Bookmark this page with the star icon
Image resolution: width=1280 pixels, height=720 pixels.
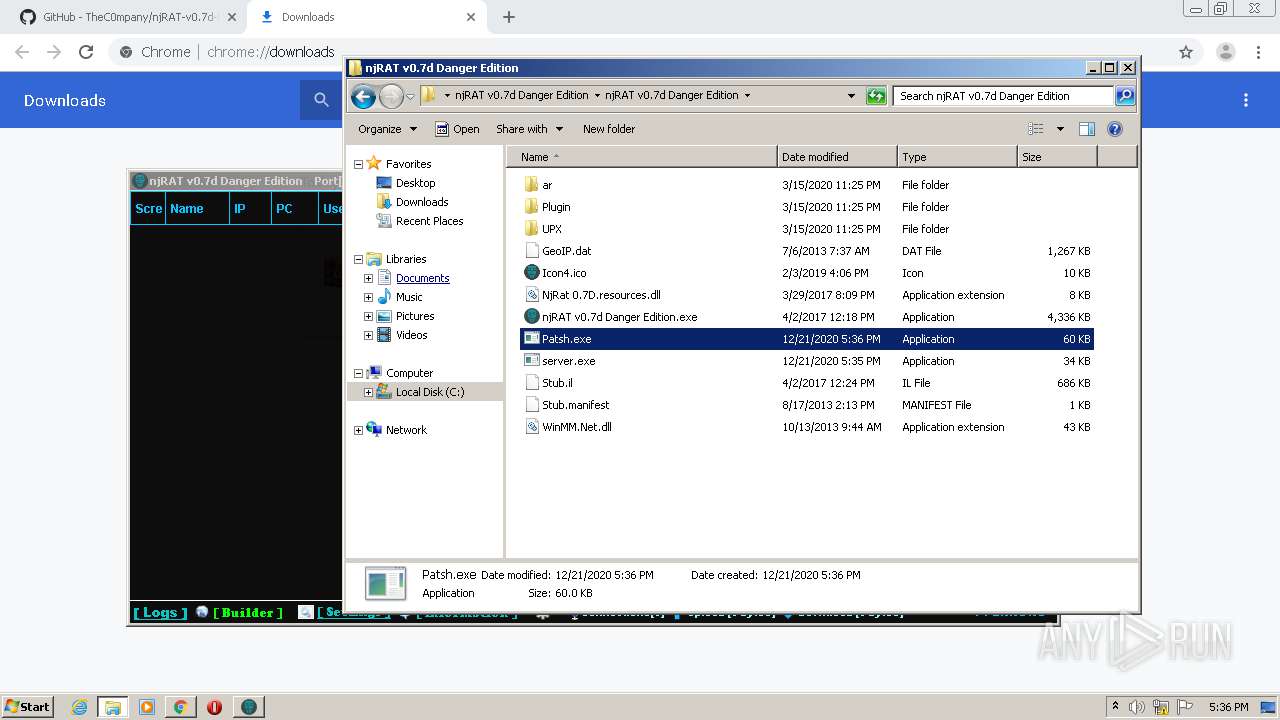(1186, 52)
